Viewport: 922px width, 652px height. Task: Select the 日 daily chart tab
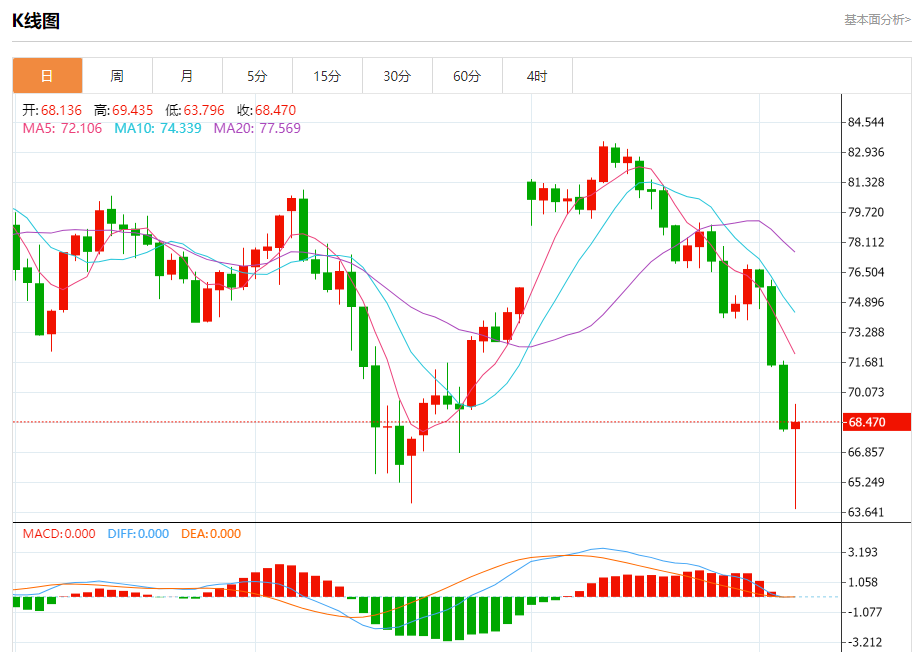[47, 75]
